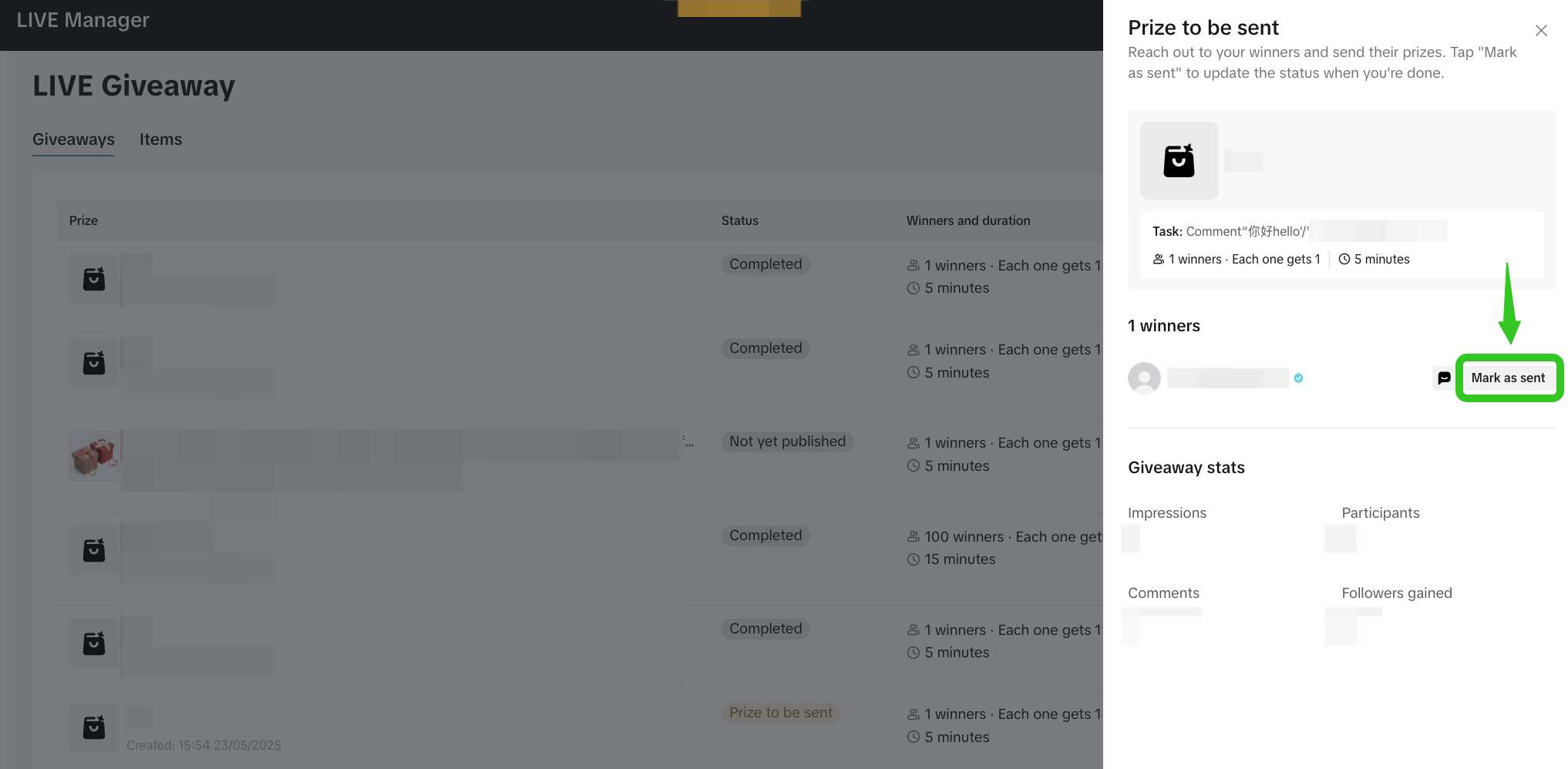
Task: Click the winner's profile avatar
Action: click(x=1144, y=378)
